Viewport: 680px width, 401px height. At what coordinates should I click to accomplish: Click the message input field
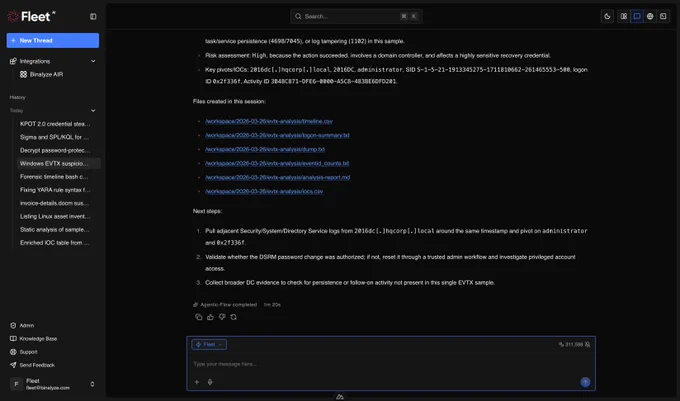coord(390,364)
